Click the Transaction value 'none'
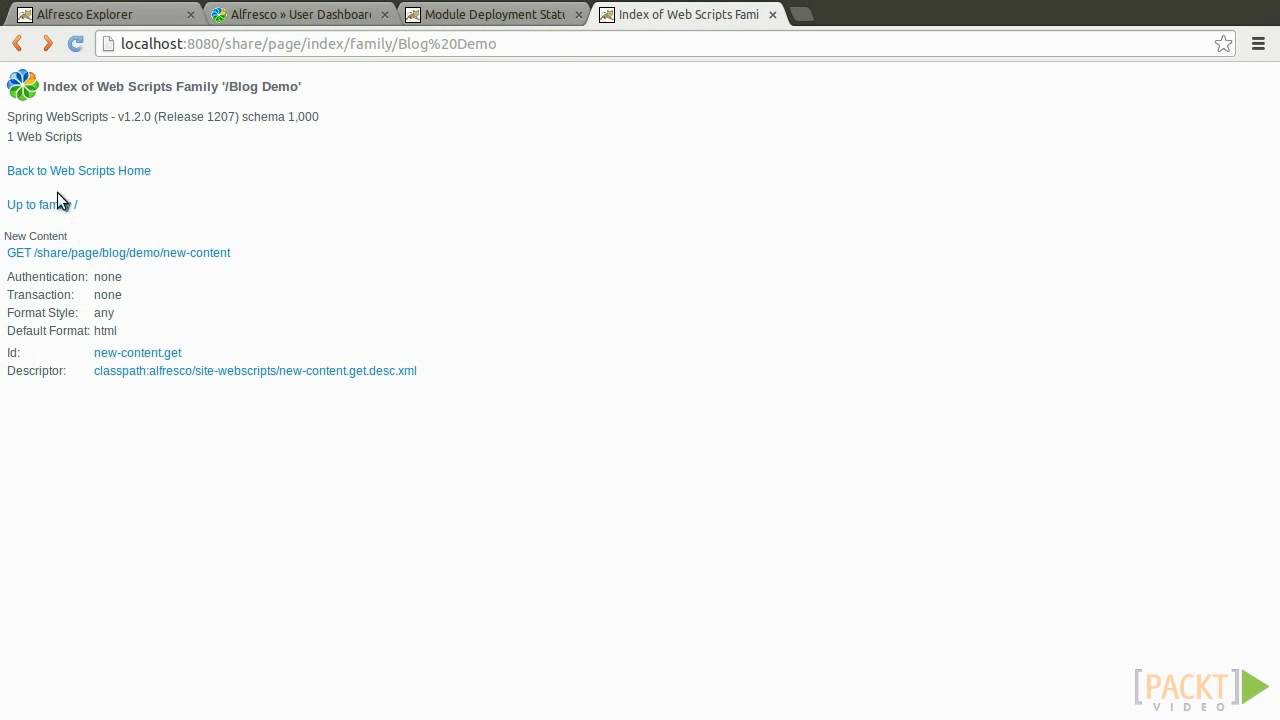 pos(108,295)
